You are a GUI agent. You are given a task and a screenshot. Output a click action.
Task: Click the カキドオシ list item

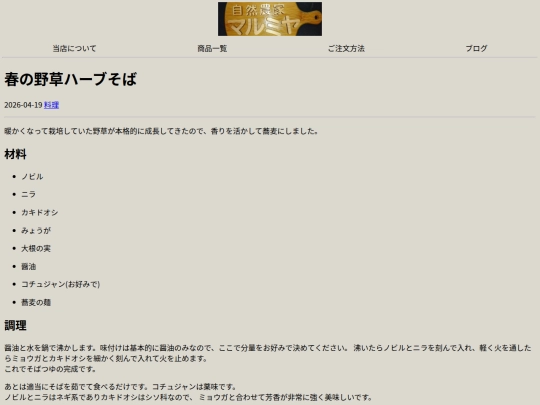40,212
